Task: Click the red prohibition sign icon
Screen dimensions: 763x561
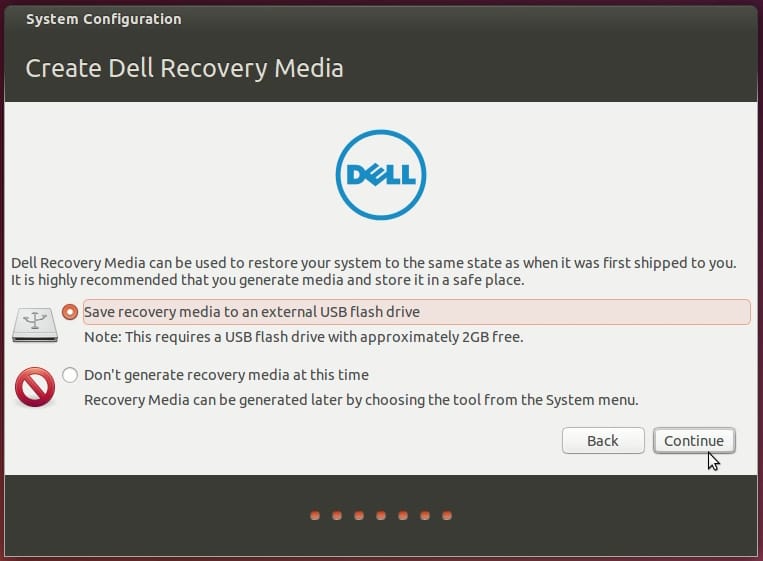Action: tap(34, 387)
